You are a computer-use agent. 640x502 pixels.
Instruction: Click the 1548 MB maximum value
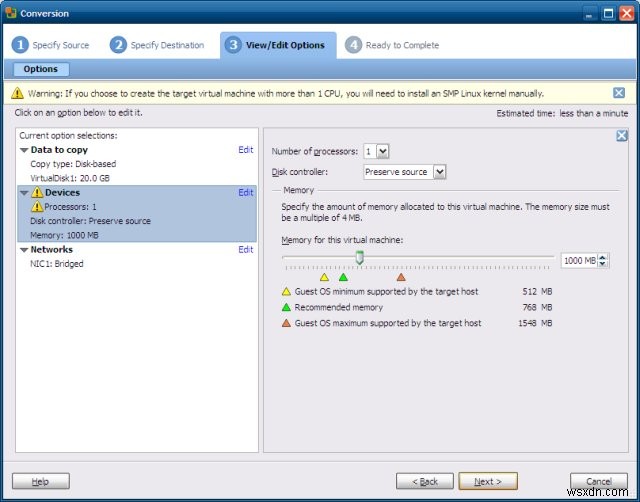click(535, 323)
